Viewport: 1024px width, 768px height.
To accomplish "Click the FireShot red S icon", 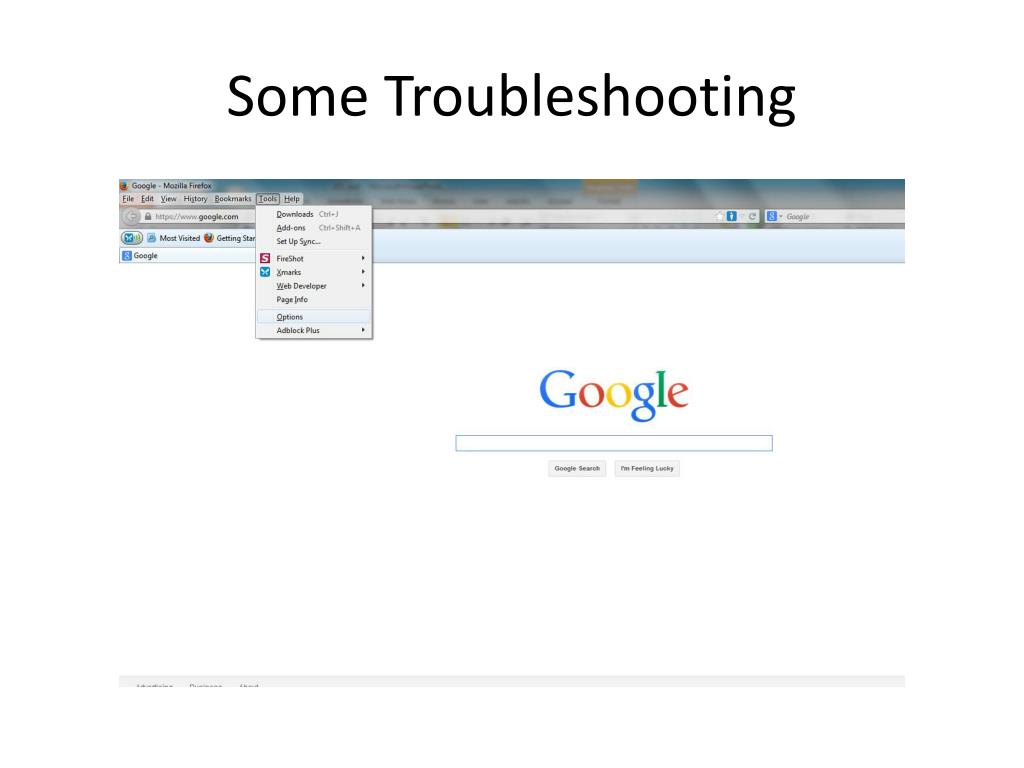I will coord(265,259).
